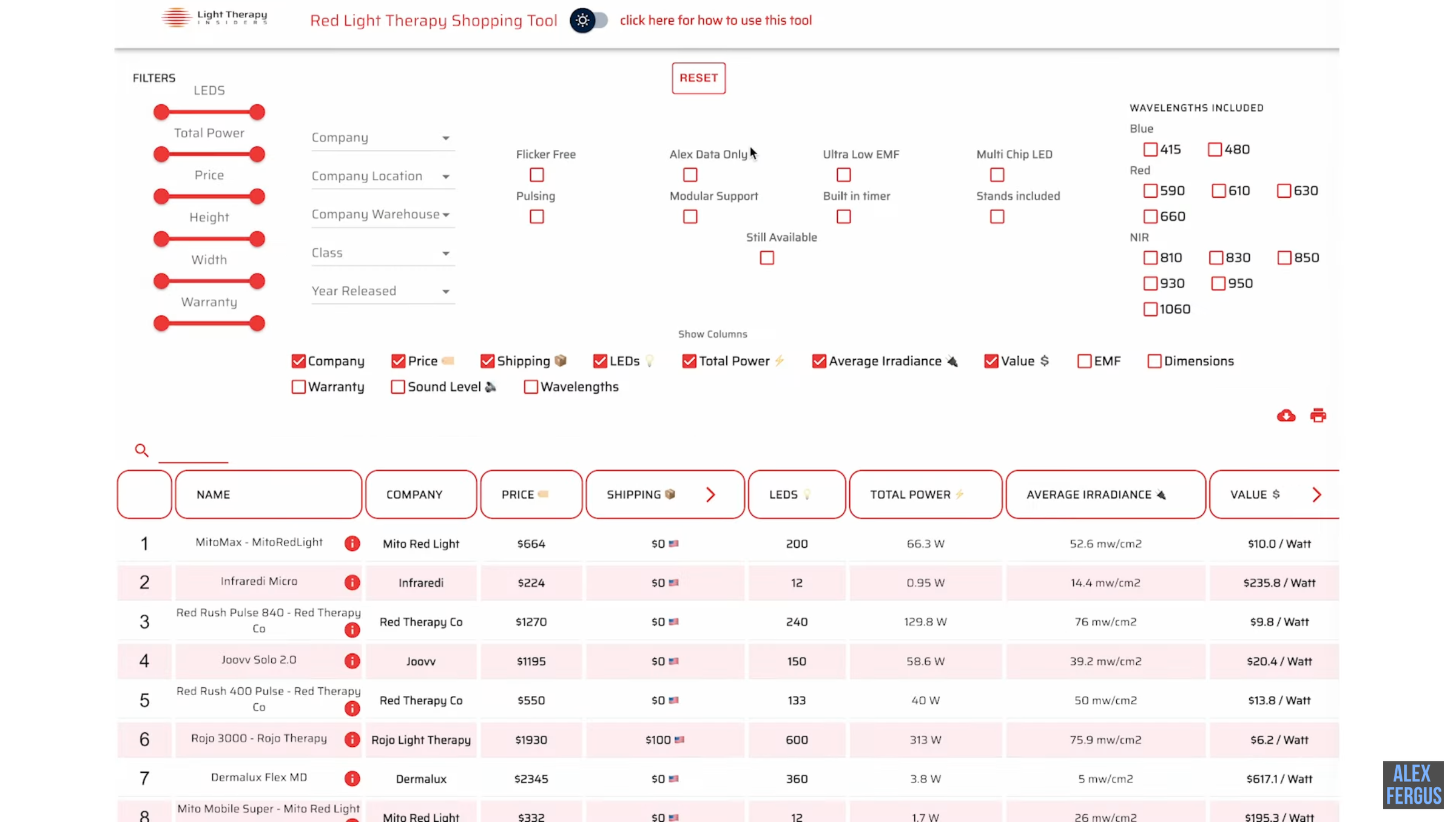Click the cloud download icon
This screenshot has height=822, width=1456.
[1286, 416]
